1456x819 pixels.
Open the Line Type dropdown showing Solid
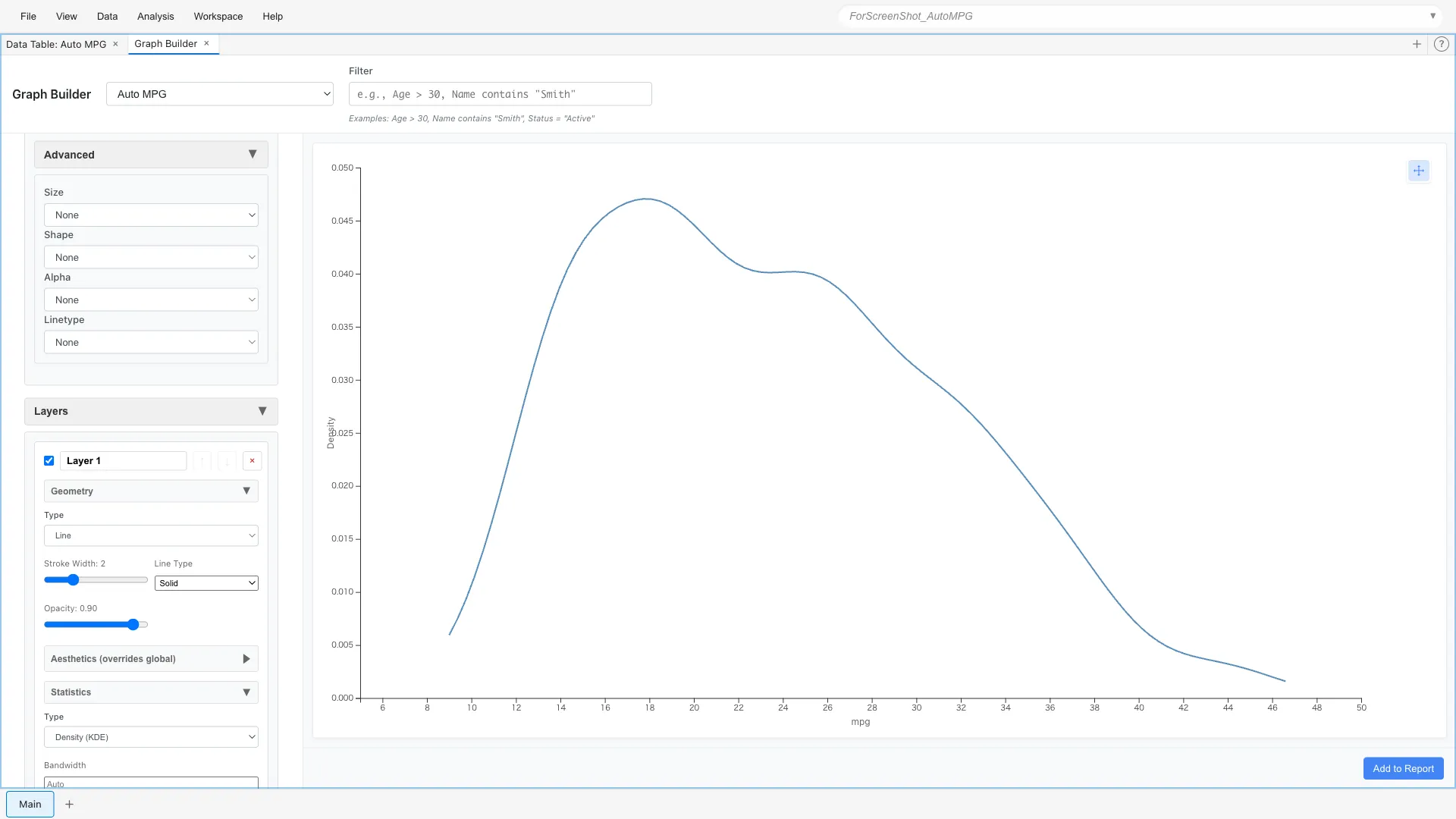coord(206,582)
